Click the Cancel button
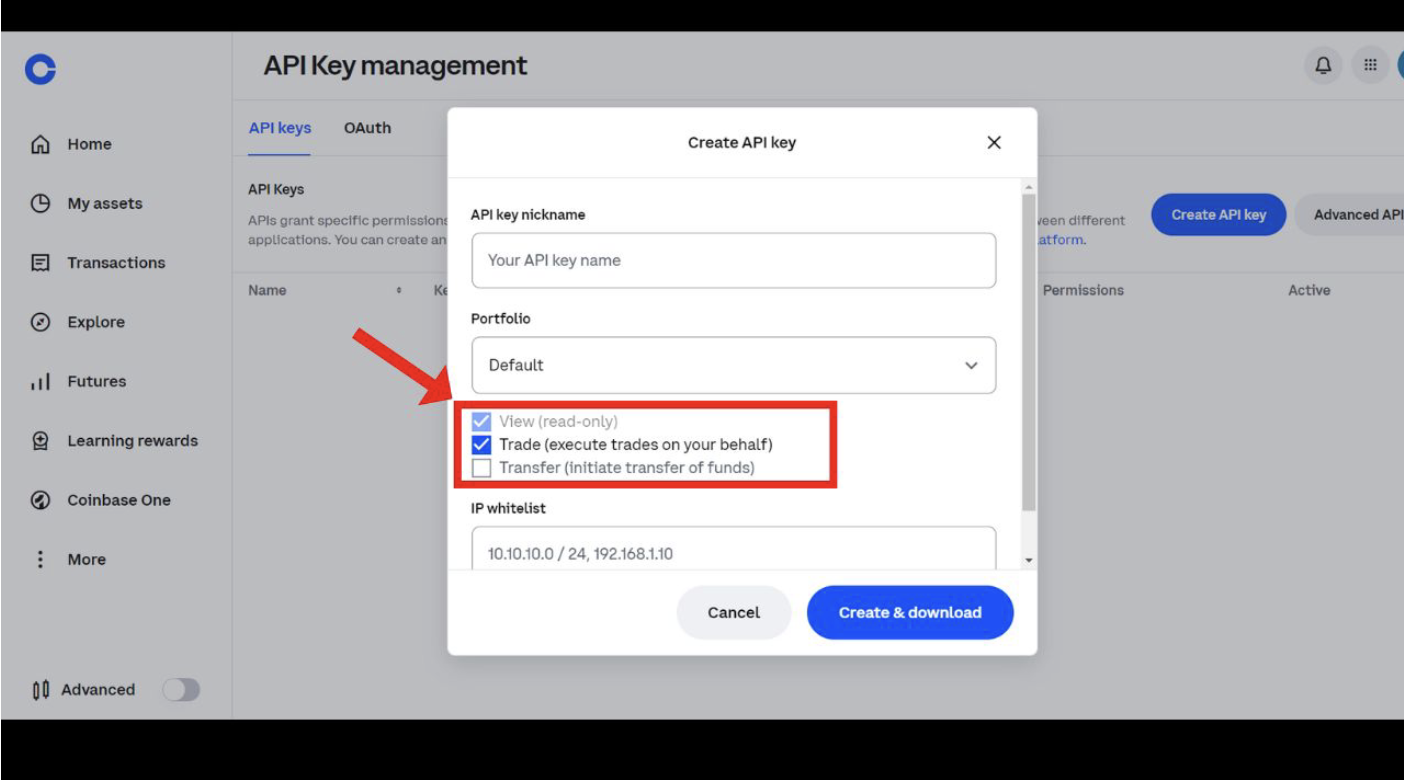Image resolution: width=1404 pixels, height=780 pixels. pos(734,612)
